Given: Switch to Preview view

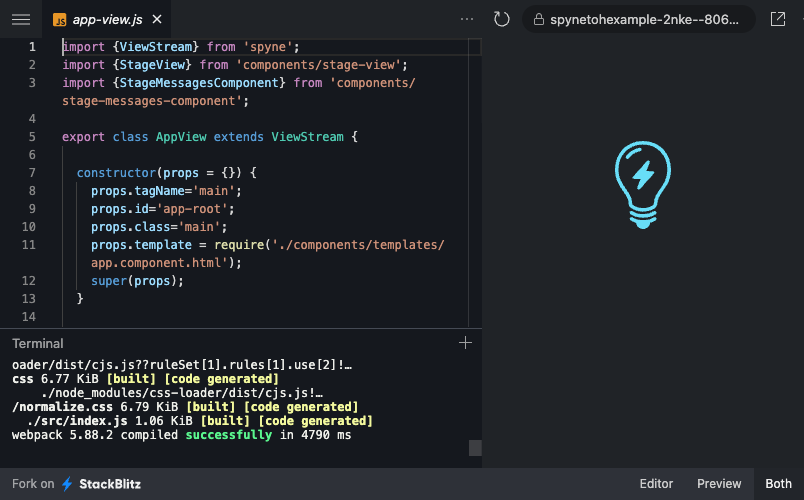Looking at the screenshot, I should (719, 484).
